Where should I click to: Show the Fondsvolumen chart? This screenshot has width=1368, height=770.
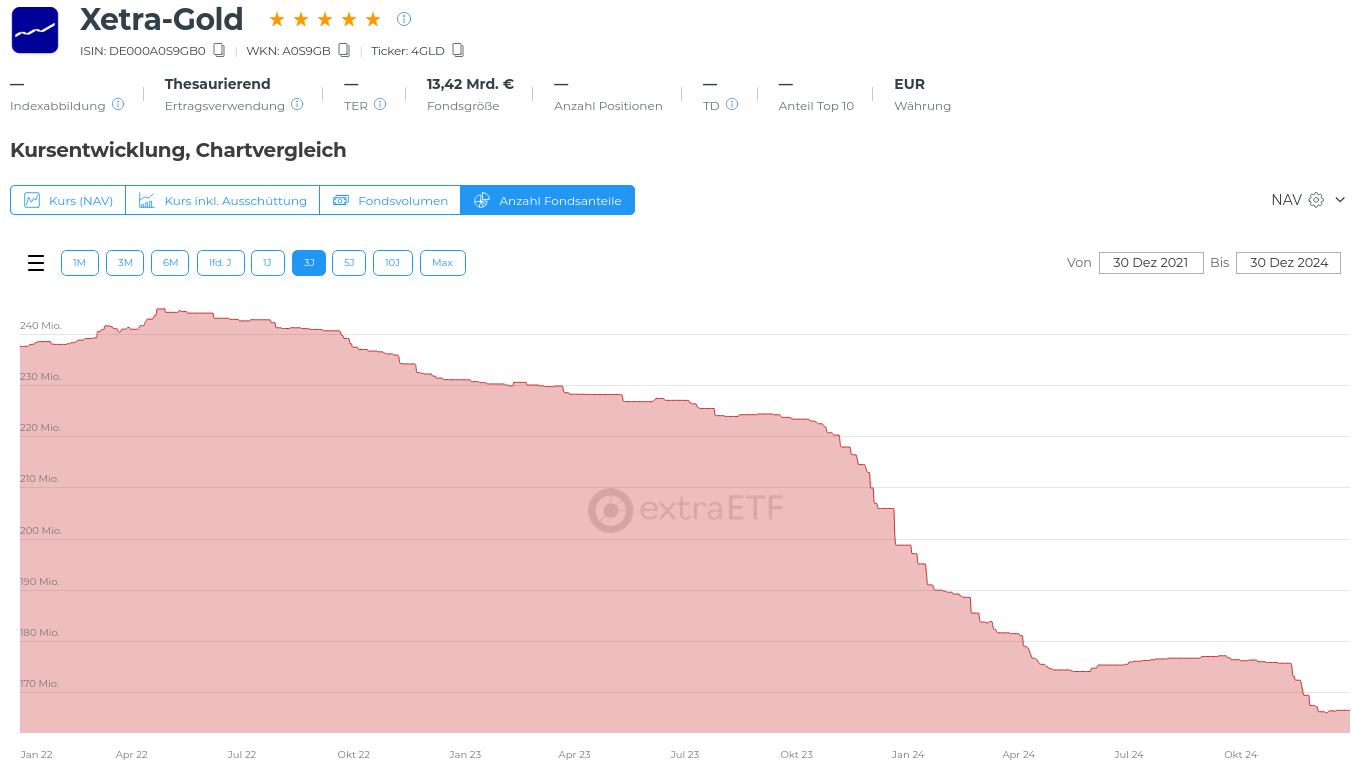point(390,200)
